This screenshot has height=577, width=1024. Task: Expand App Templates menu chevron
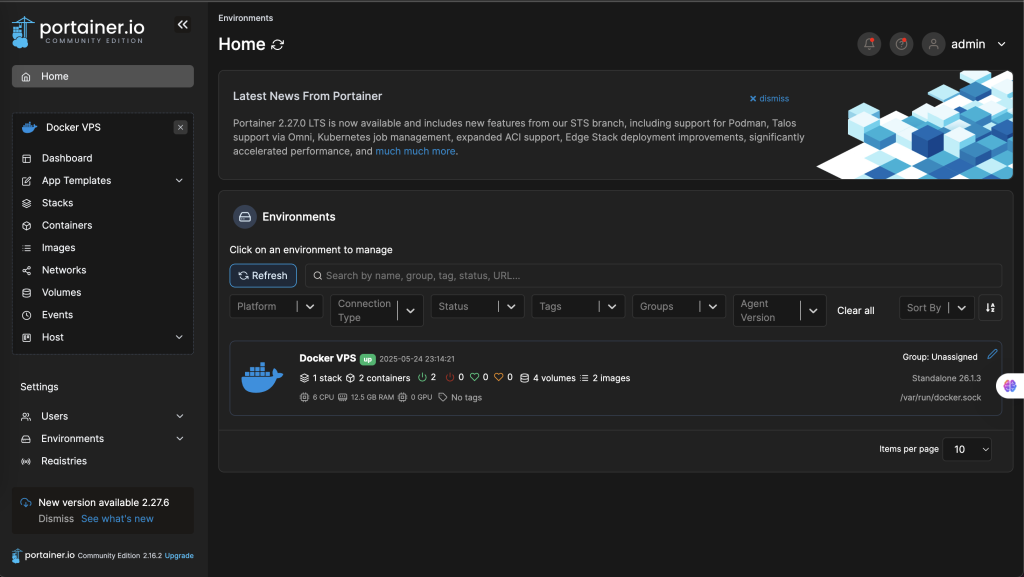pos(179,181)
